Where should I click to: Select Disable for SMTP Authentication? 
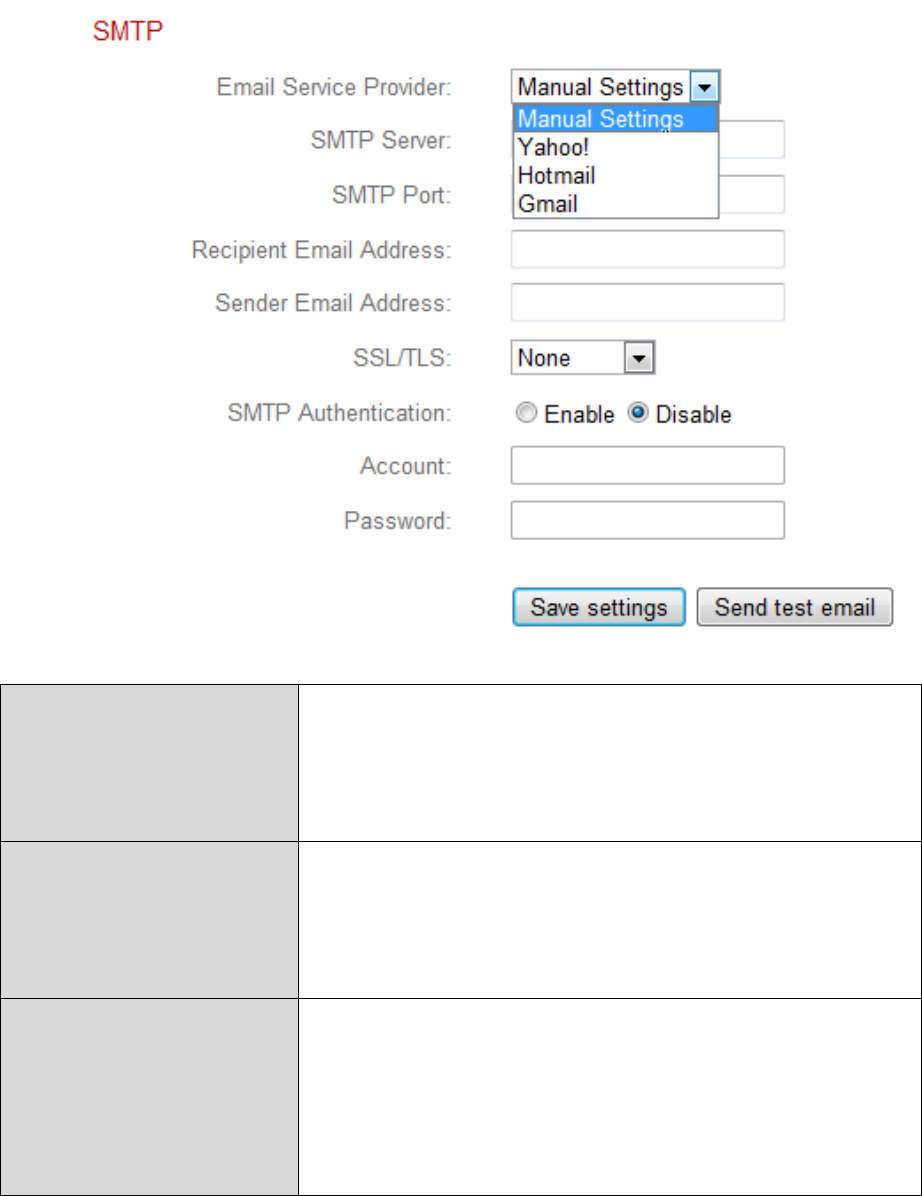coord(639,414)
